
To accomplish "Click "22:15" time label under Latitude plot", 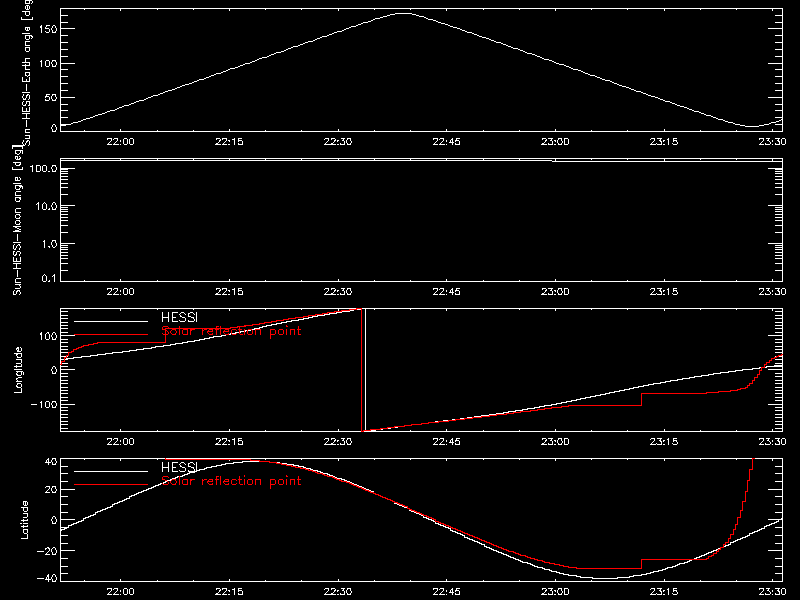I will coord(229,591).
